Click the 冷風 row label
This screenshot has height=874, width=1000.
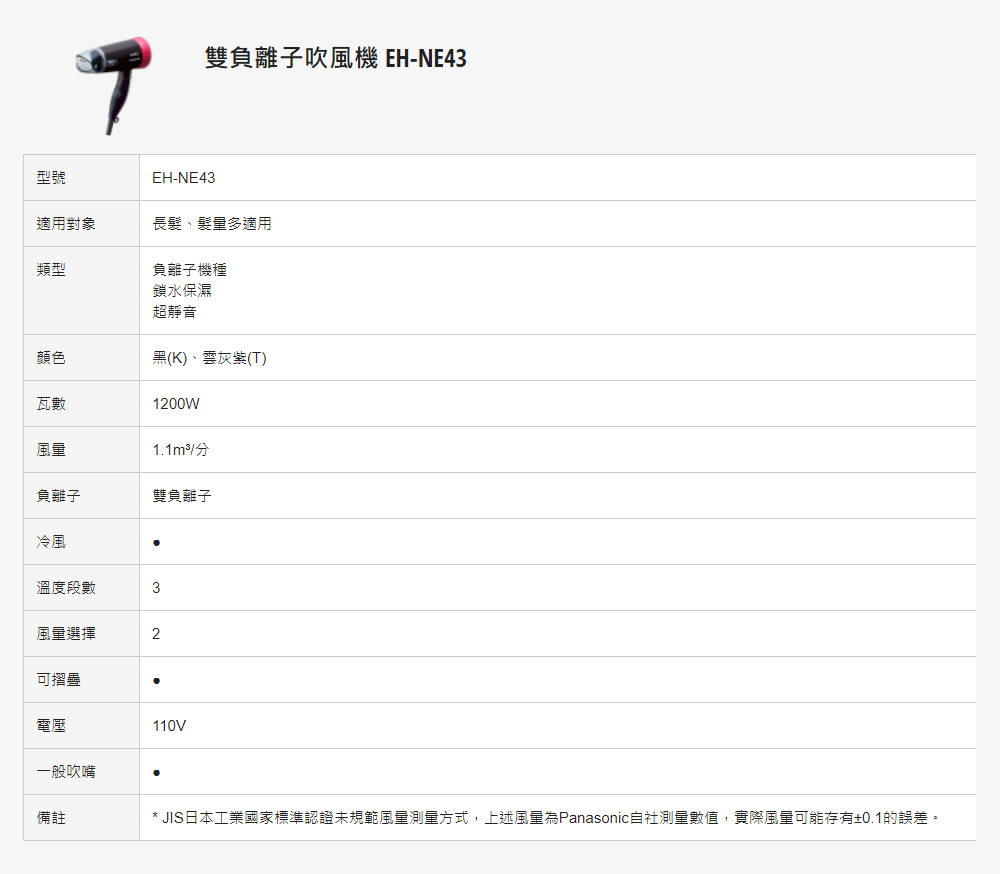51,541
